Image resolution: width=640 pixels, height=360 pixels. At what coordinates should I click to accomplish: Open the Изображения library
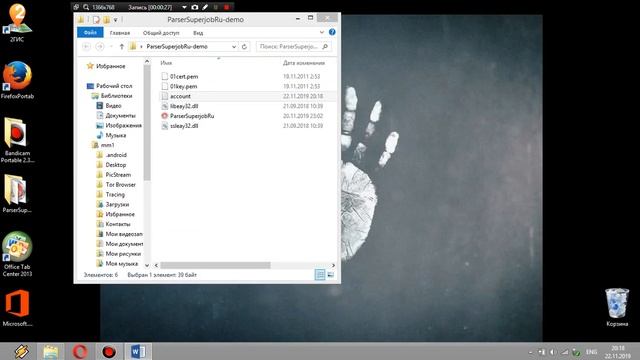pos(123,125)
